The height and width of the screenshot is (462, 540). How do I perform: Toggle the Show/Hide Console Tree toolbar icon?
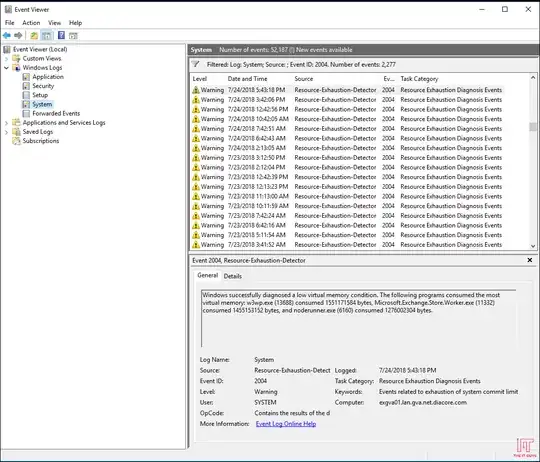(x=46, y=35)
